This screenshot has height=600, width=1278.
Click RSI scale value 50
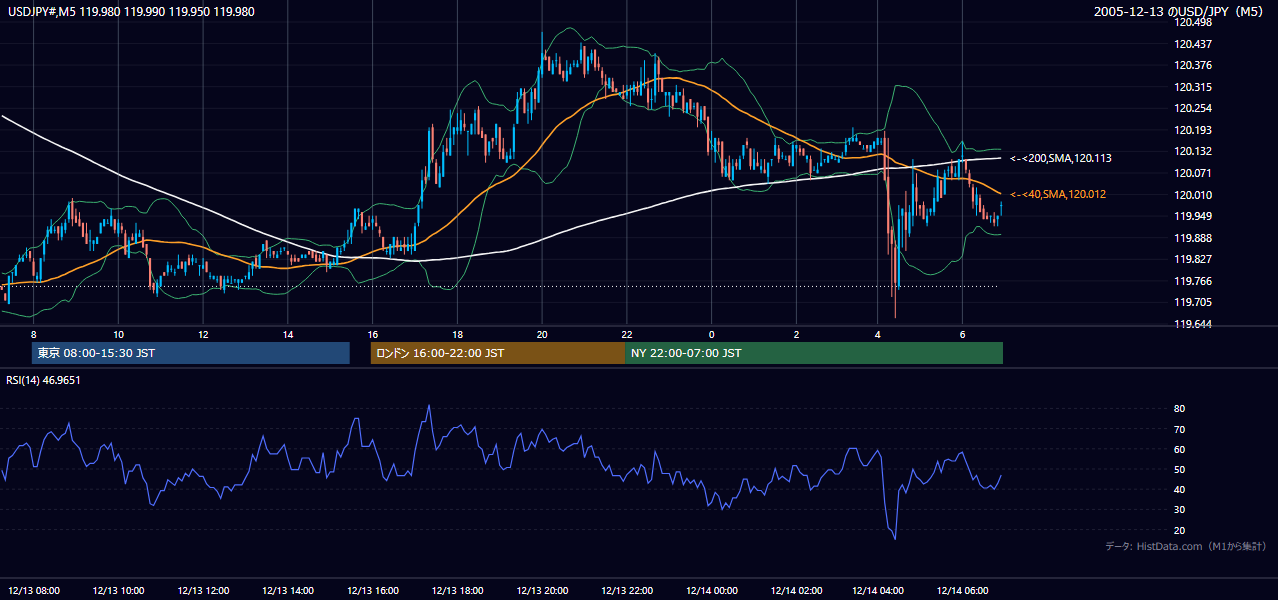tap(1180, 469)
